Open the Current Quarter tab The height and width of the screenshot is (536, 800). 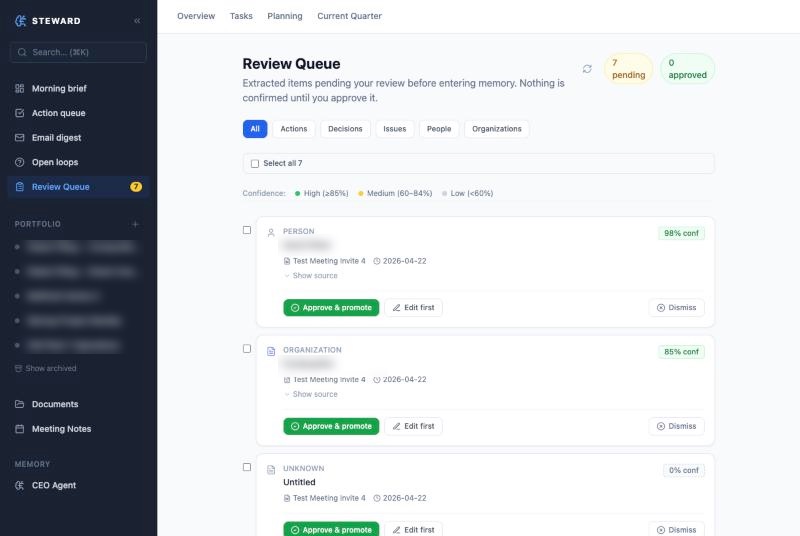349,16
